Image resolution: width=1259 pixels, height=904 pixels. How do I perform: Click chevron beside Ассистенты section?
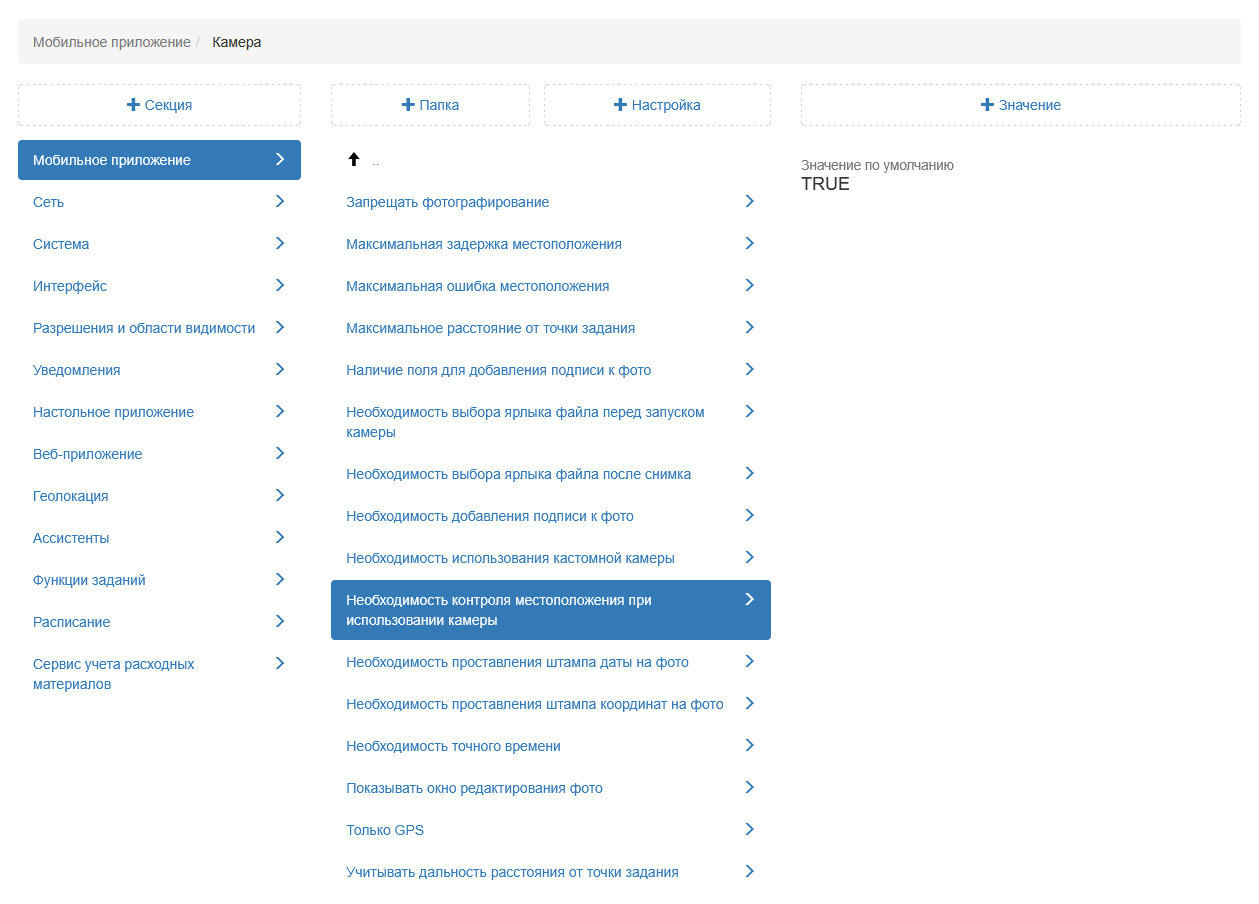click(280, 538)
